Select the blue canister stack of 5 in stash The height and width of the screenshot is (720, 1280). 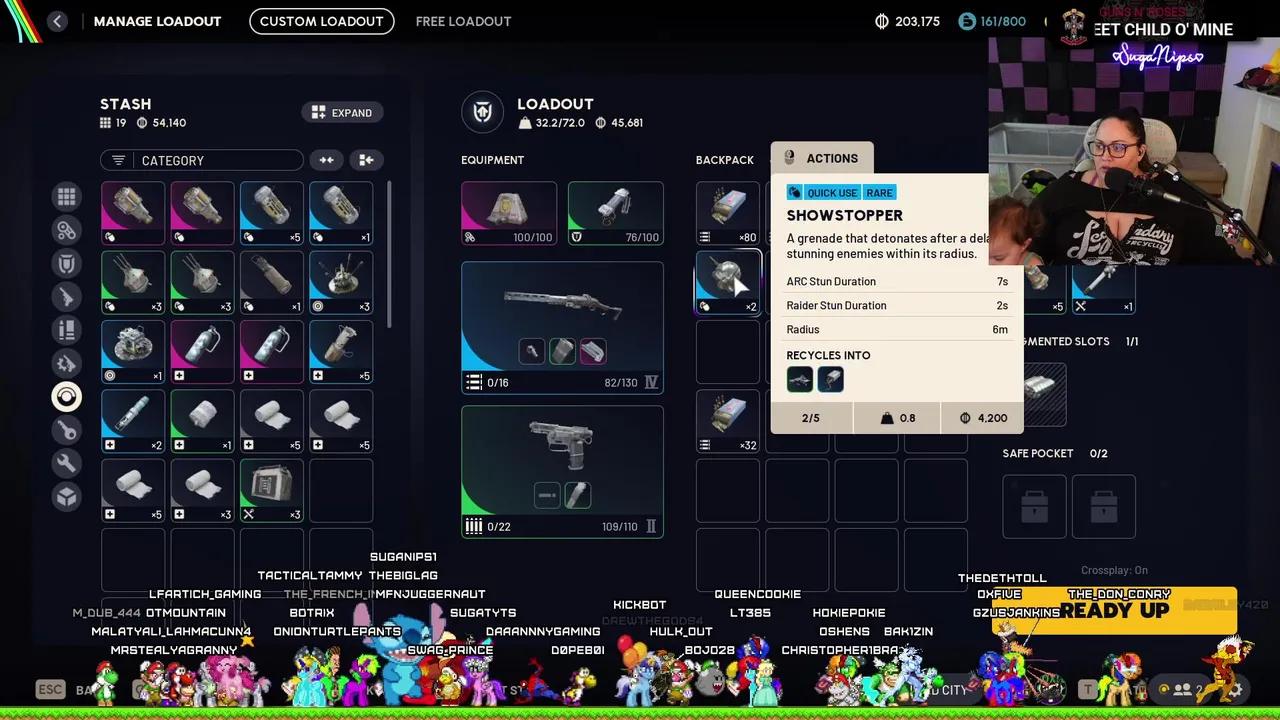click(x=271, y=213)
